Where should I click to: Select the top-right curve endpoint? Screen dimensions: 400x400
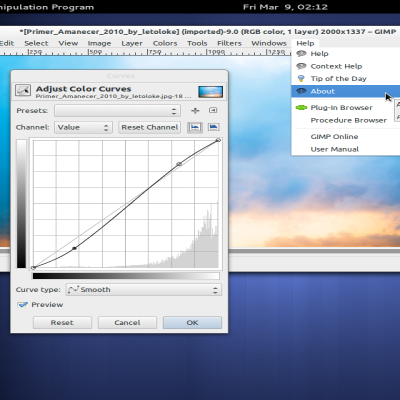[218, 140]
